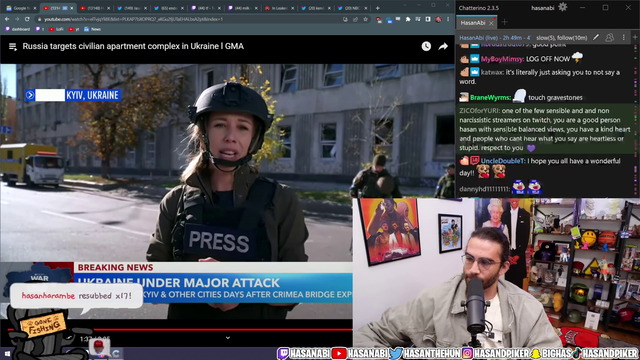The width and height of the screenshot is (640, 360).
Task: Click the slow(5), follow(10m) room mode text
Action: 562,38
